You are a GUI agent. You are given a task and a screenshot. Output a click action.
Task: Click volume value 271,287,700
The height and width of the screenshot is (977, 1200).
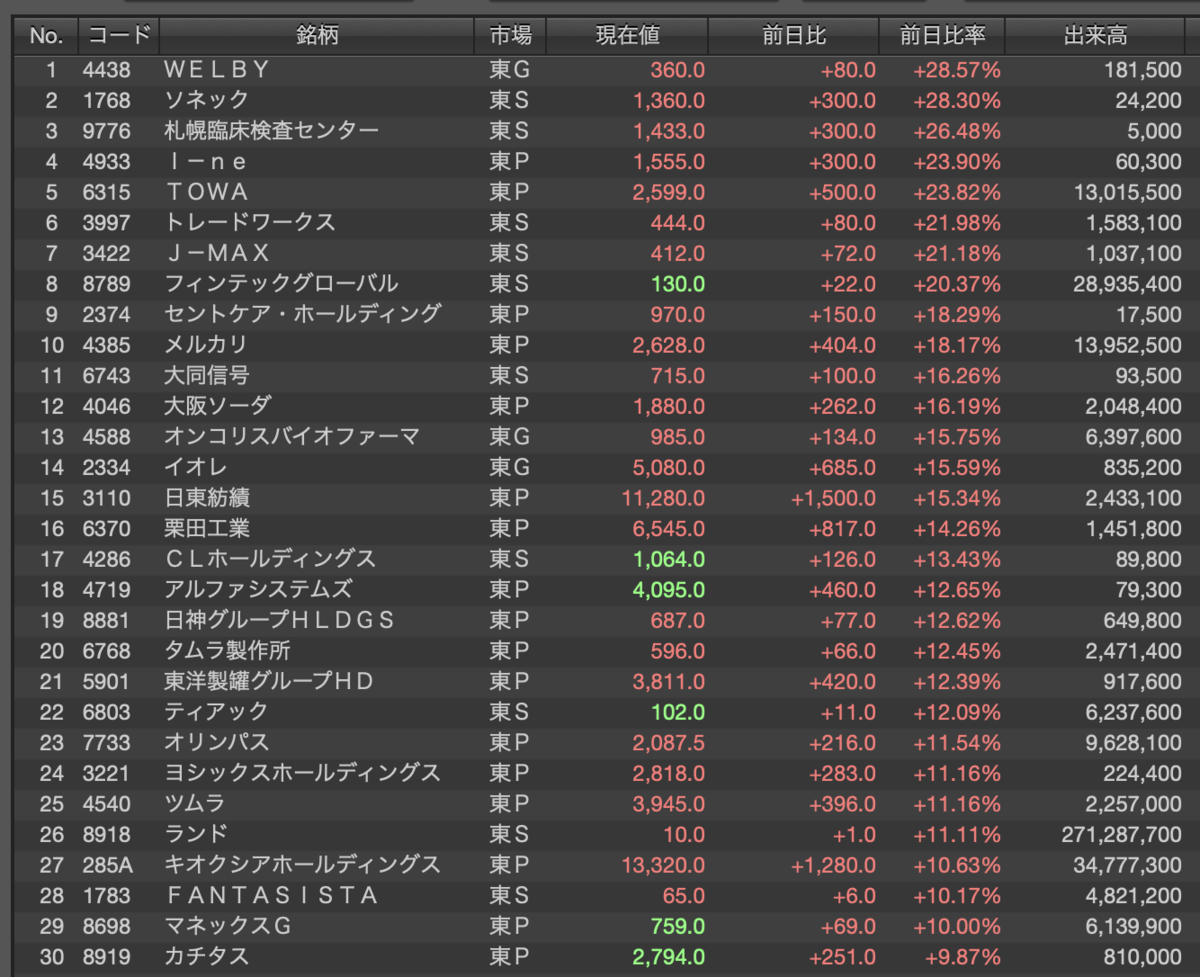coord(1121,833)
